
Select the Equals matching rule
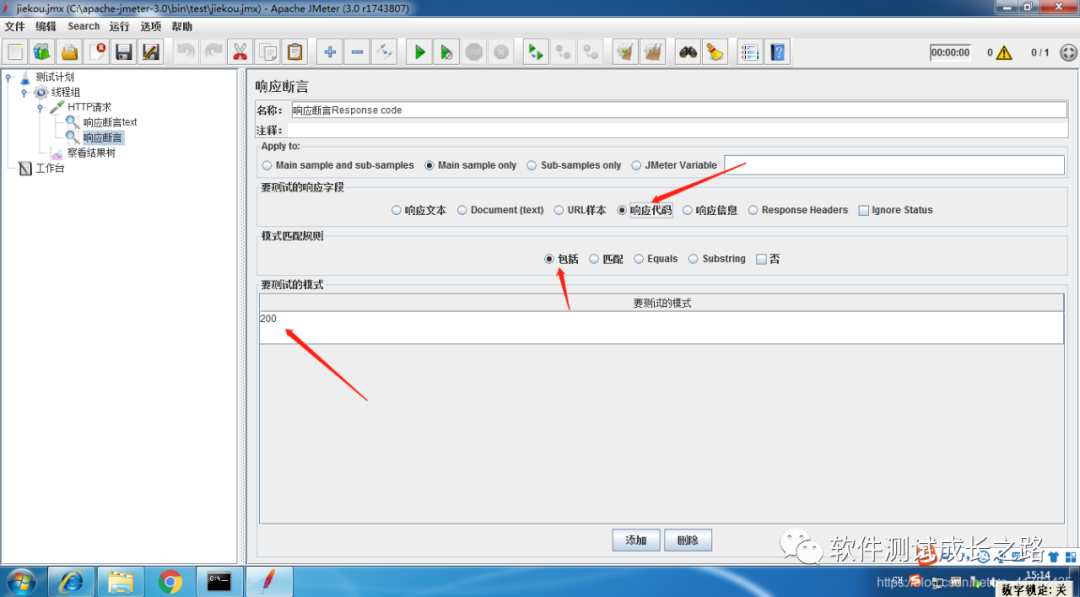639,259
